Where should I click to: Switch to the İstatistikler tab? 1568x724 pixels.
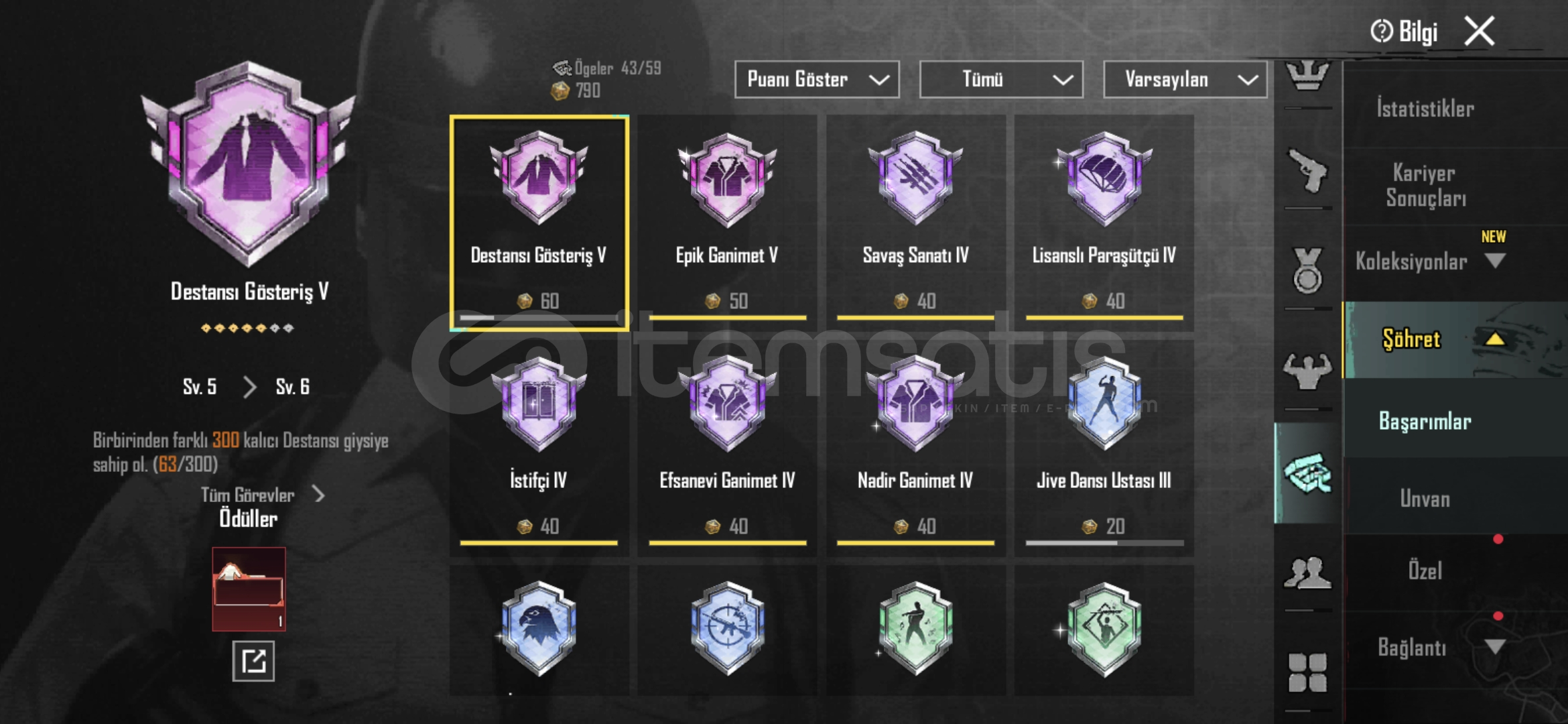tap(1425, 109)
